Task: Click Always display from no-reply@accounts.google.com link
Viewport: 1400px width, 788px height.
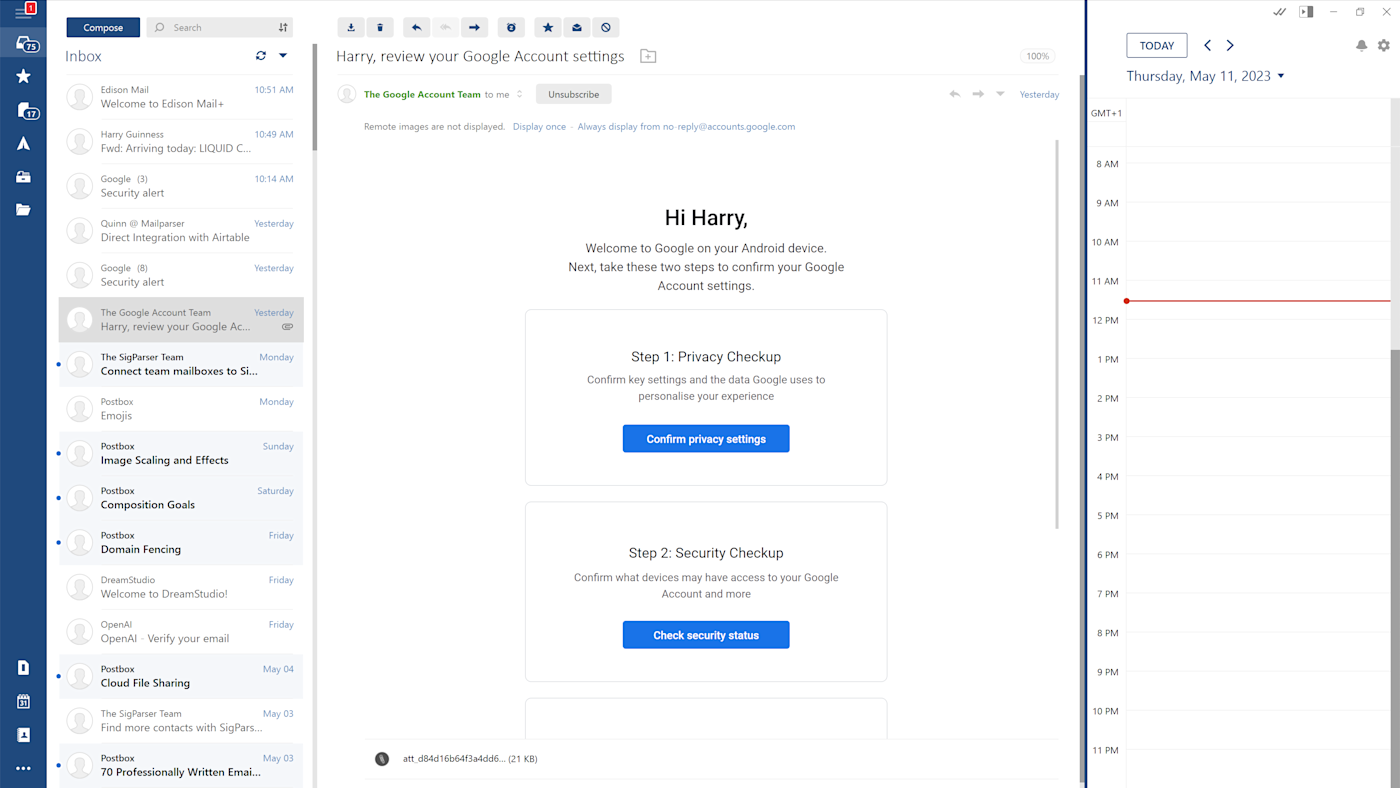Action: [x=686, y=127]
